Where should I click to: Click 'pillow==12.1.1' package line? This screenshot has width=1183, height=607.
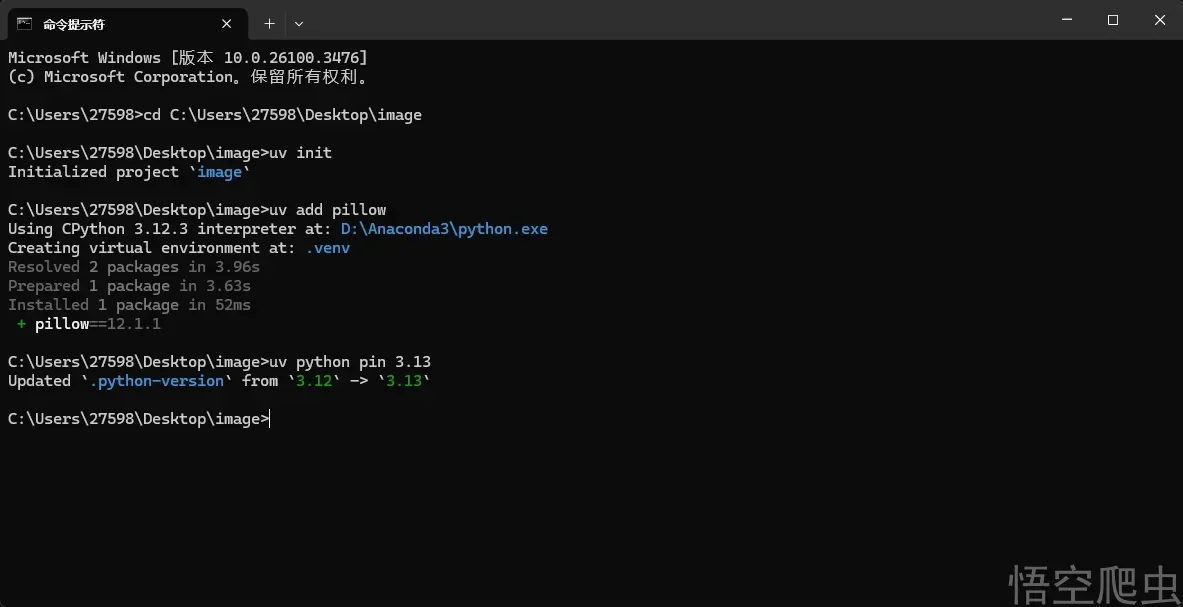pyautogui.click(x=89, y=323)
